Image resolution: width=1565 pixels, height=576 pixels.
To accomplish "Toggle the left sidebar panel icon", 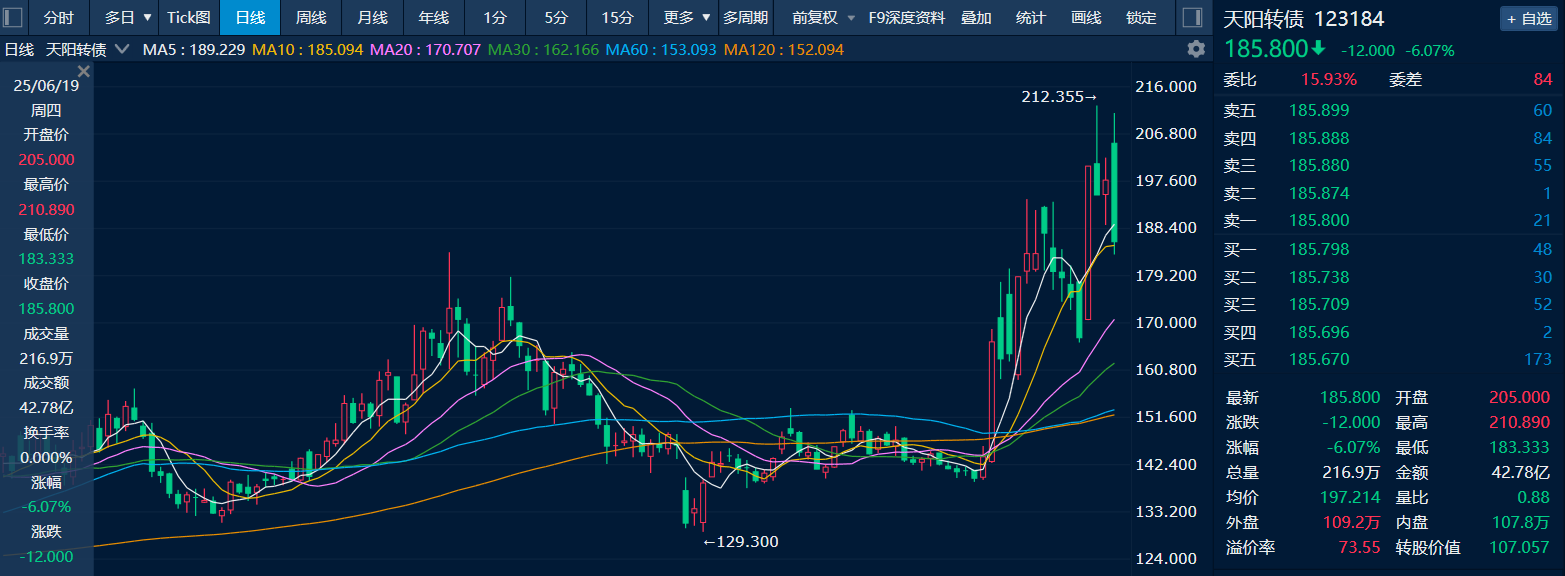I will pyautogui.click(x=13, y=18).
